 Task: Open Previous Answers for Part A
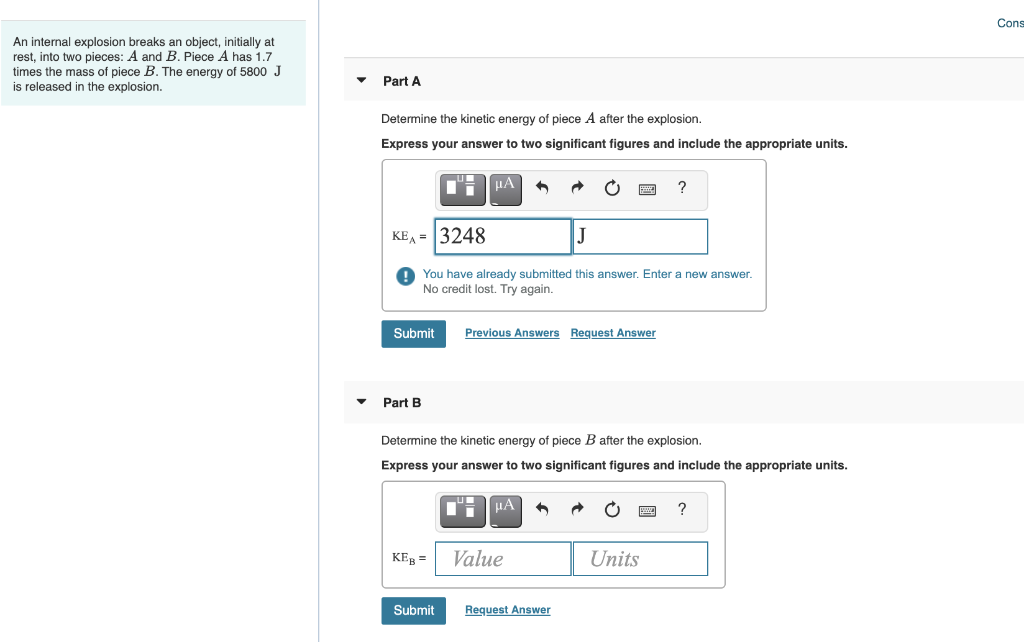512,332
